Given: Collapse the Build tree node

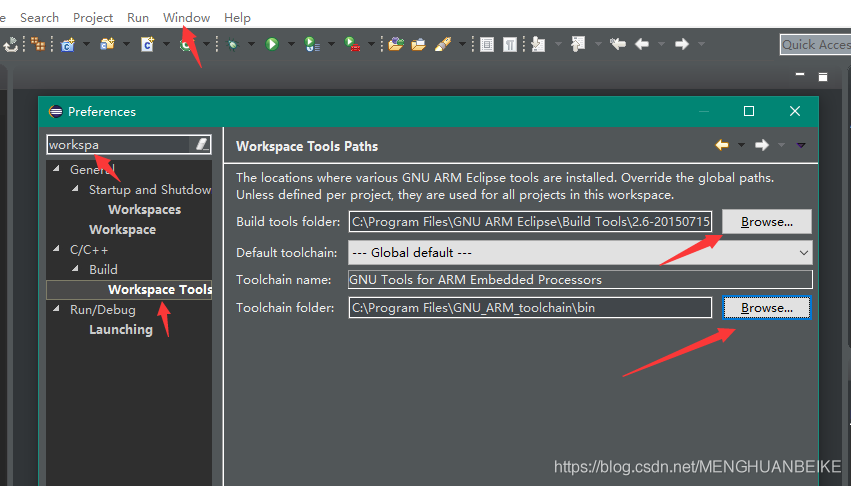Looking at the screenshot, I should click(75, 269).
